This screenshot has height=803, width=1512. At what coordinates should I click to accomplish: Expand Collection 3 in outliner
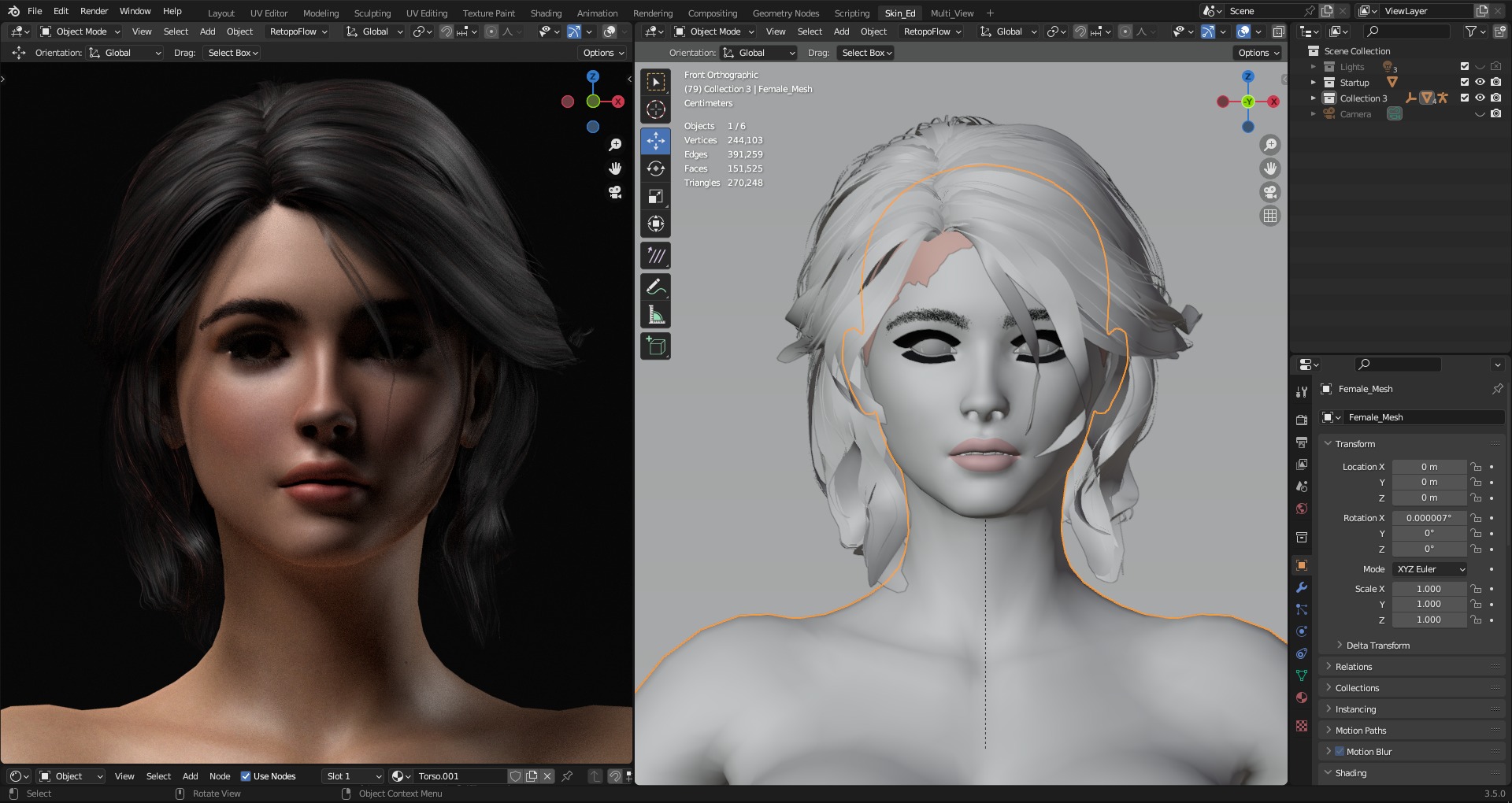pyautogui.click(x=1313, y=98)
